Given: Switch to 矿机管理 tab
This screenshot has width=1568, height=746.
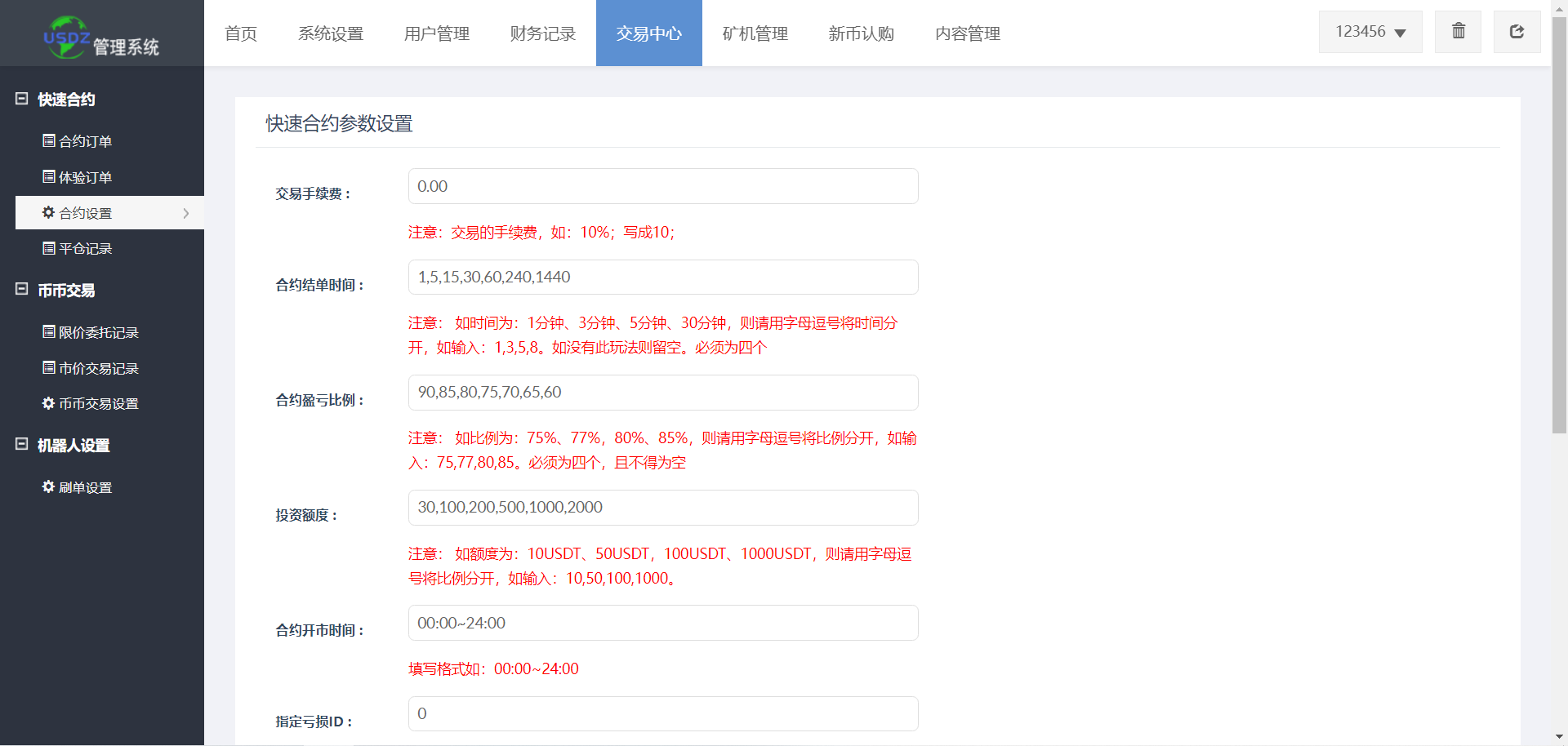Looking at the screenshot, I should [x=755, y=33].
